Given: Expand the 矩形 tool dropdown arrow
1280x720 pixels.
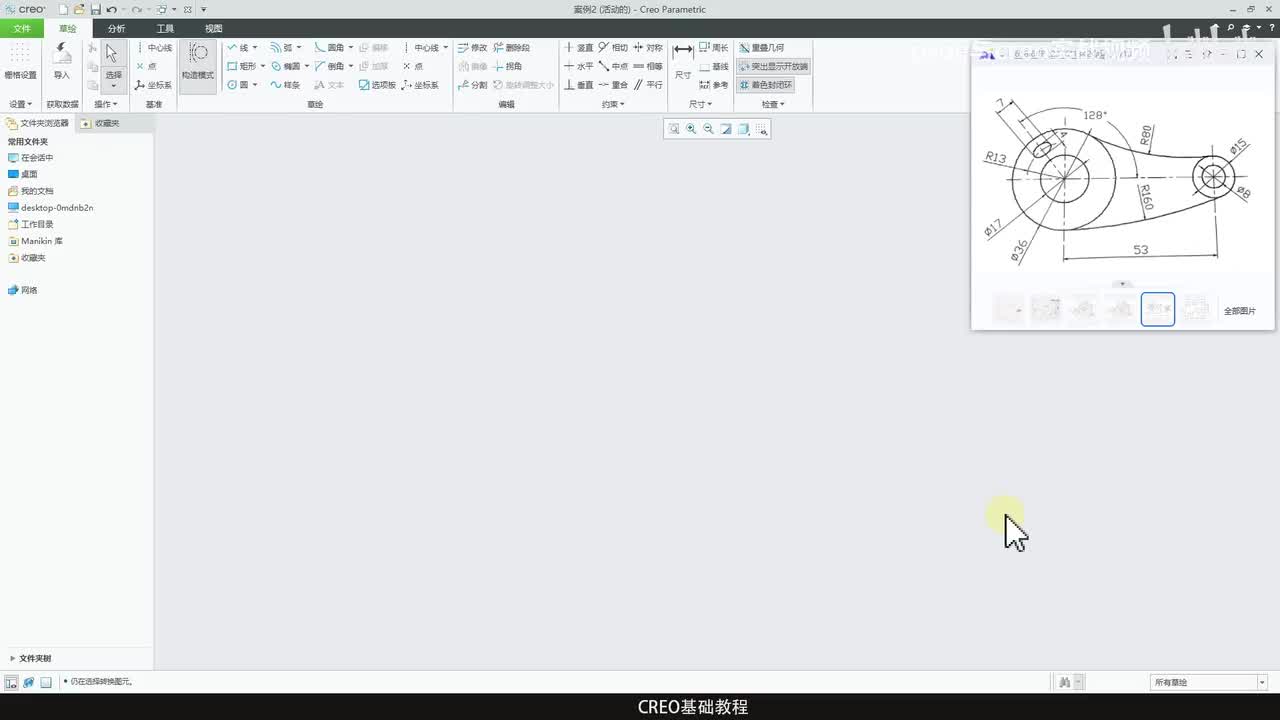Looking at the screenshot, I should pyautogui.click(x=263, y=66).
